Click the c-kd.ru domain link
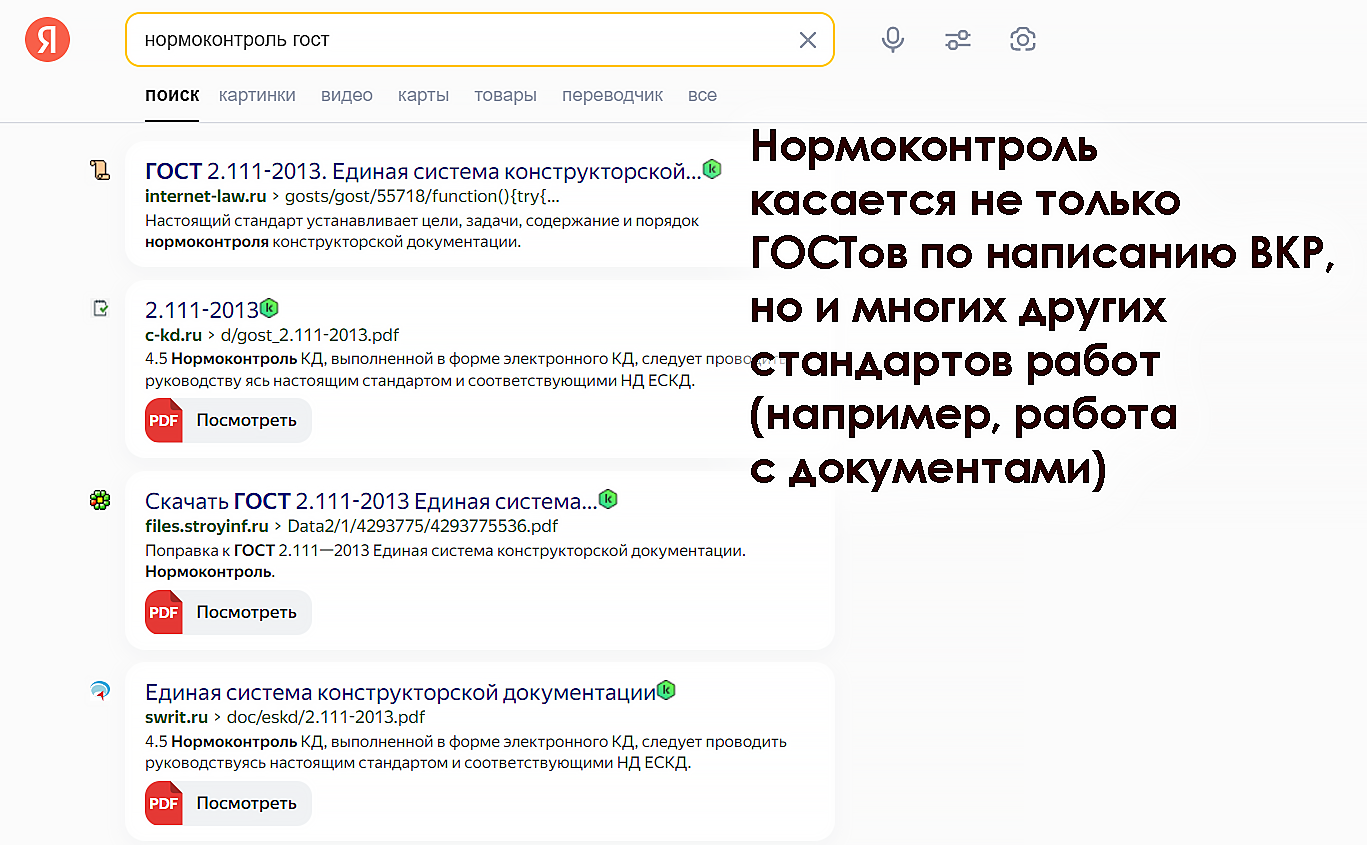 (x=174, y=335)
